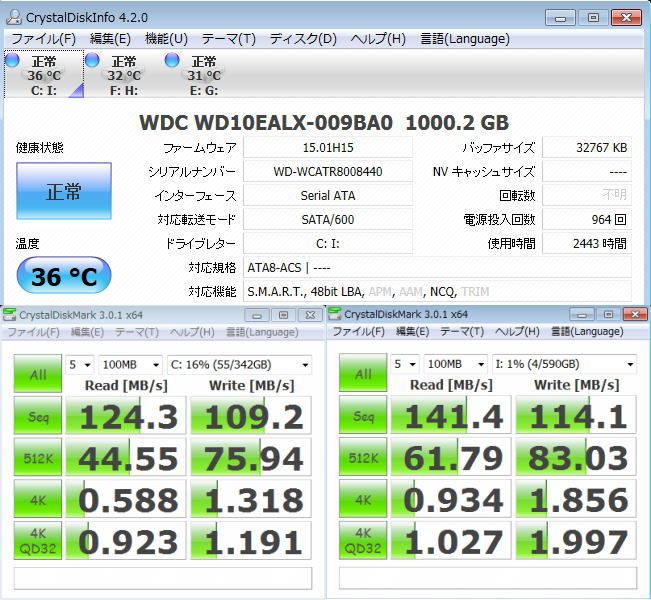Open ヘルプ(H) menu in CrystalDiskInfo
Image resolution: width=651 pixels, height=600 pixels.
coord(378,39)
